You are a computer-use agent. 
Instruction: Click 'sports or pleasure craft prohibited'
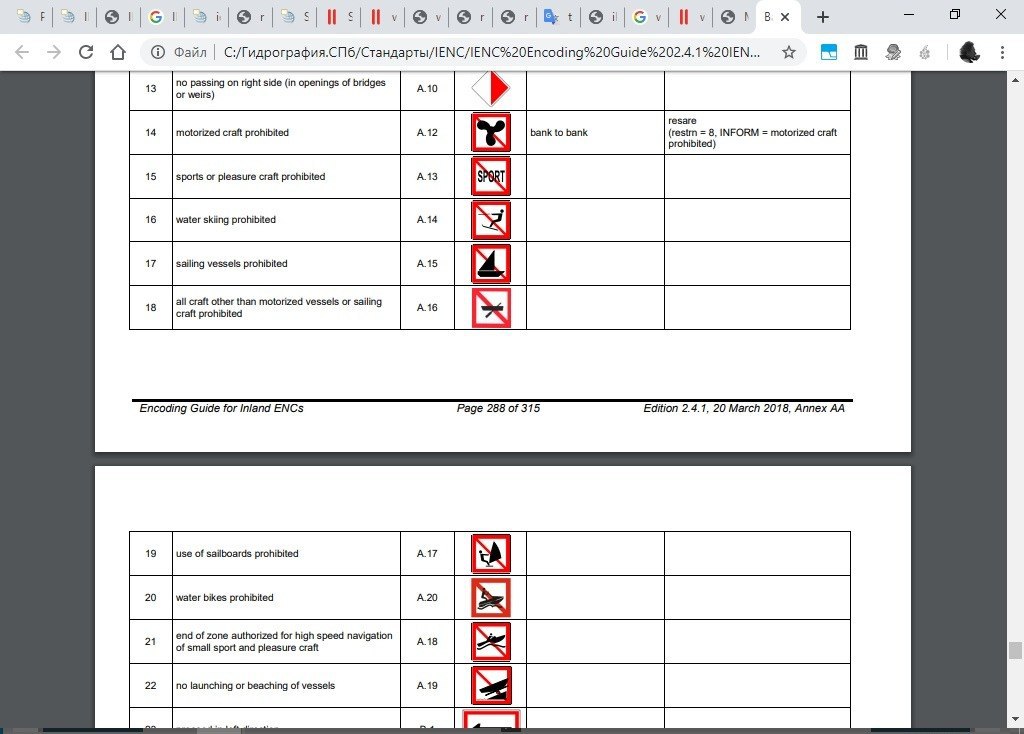[x=250, y=176]
